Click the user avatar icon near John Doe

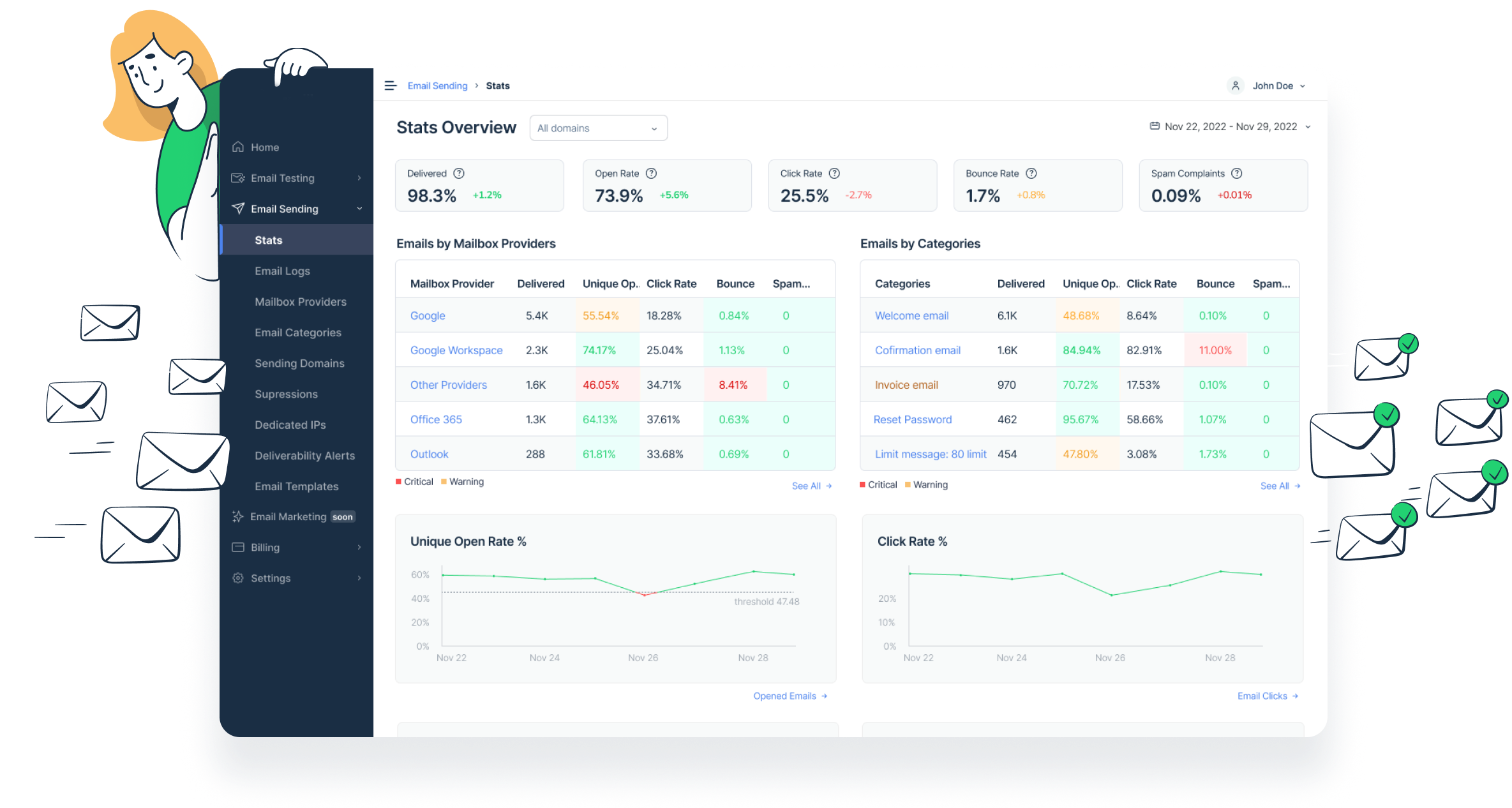[x=1236, y=86]
